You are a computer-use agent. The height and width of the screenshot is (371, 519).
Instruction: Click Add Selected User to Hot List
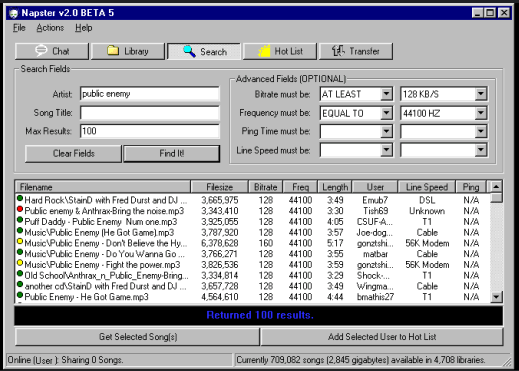pyautogui.click(x=382, y=337)
